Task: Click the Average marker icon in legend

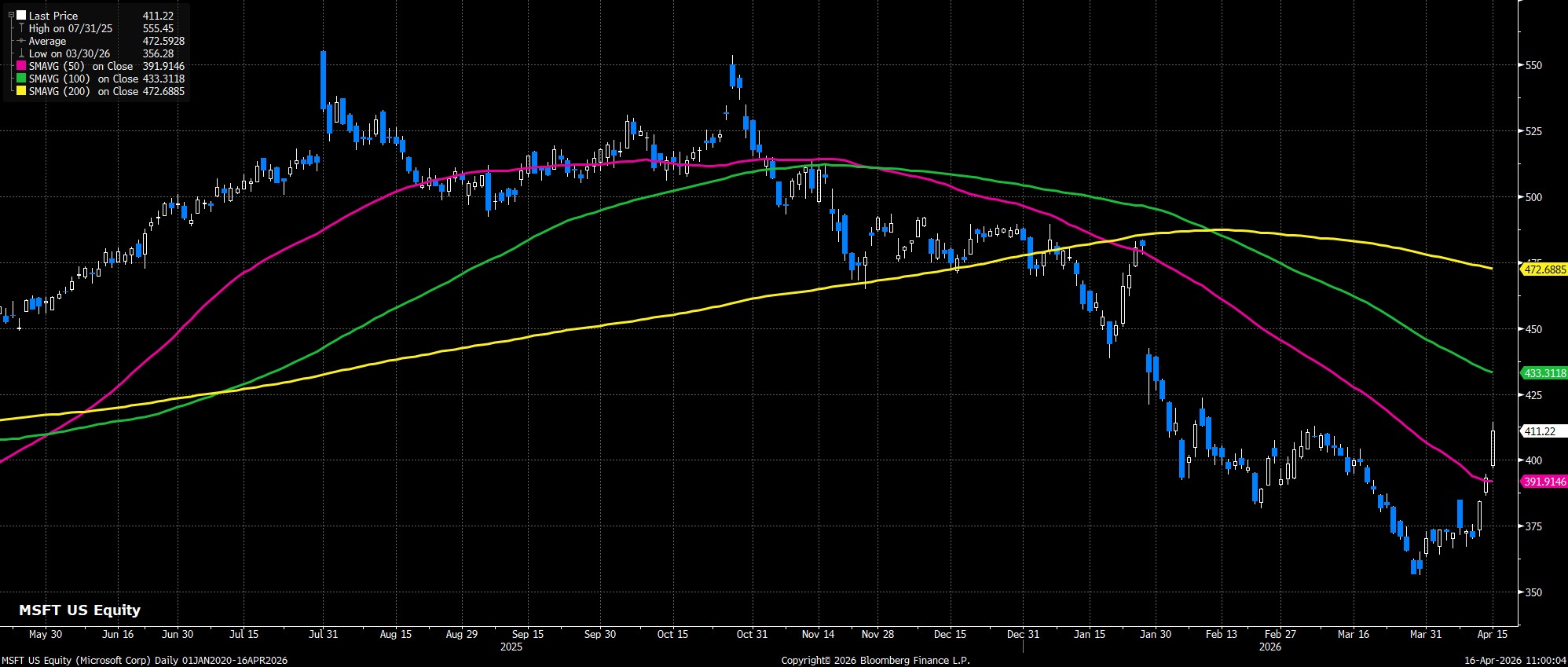Action: pyautogui.click(x=20, y=41)
